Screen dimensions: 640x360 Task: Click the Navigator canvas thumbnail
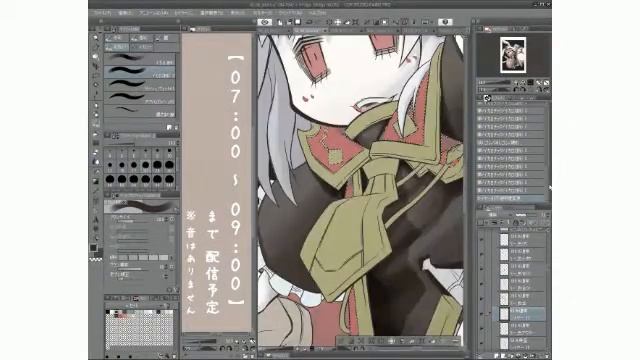pyautogui.click(x=513, y=55)
